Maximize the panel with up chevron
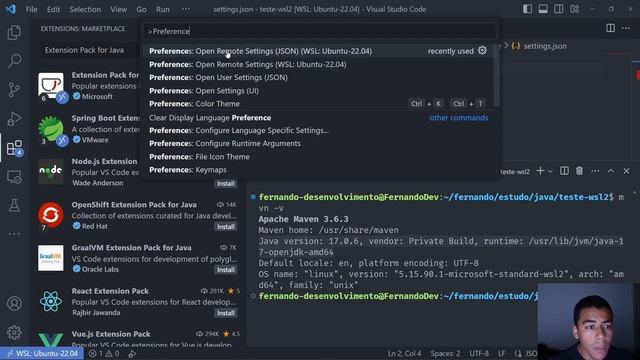The image size is (640, 360). tap(611, 171)
